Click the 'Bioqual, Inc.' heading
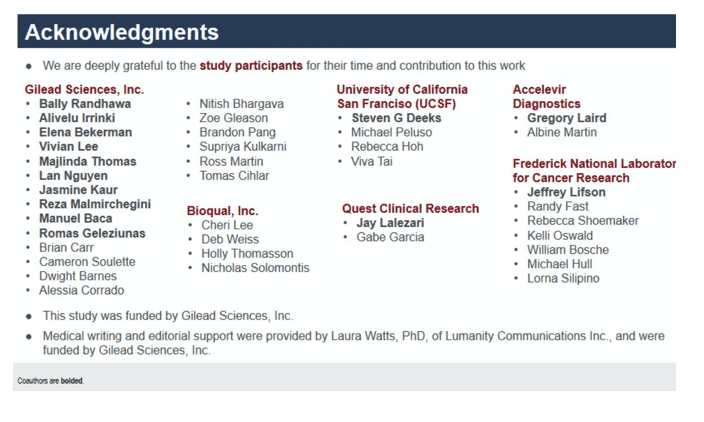Viewport: 704px width, 422px height. (222, 211)
